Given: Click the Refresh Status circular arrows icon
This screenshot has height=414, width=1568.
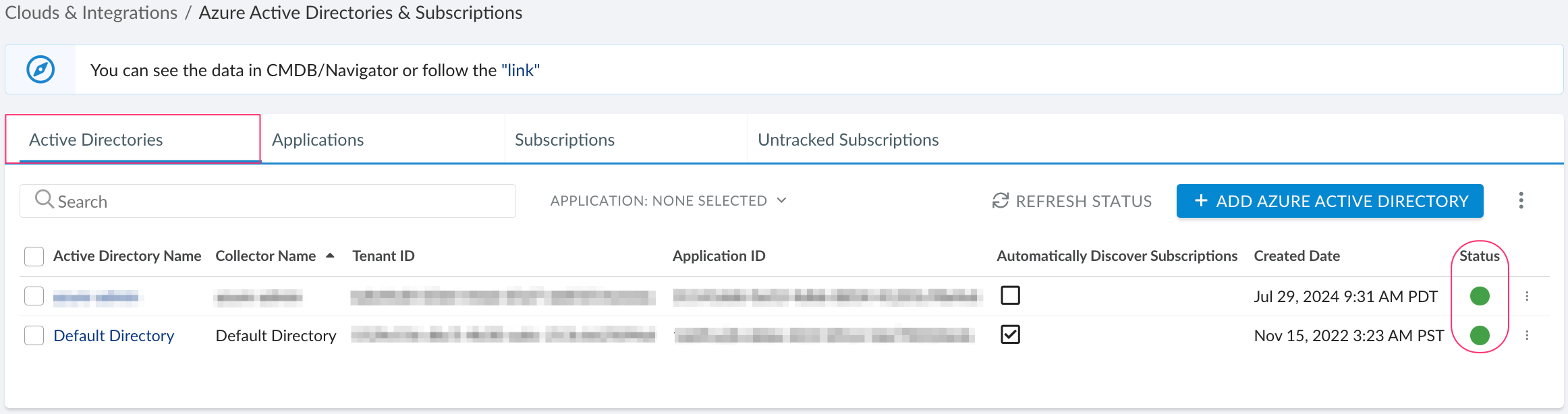Looking at the screenshot, I should click(1000, 201).
